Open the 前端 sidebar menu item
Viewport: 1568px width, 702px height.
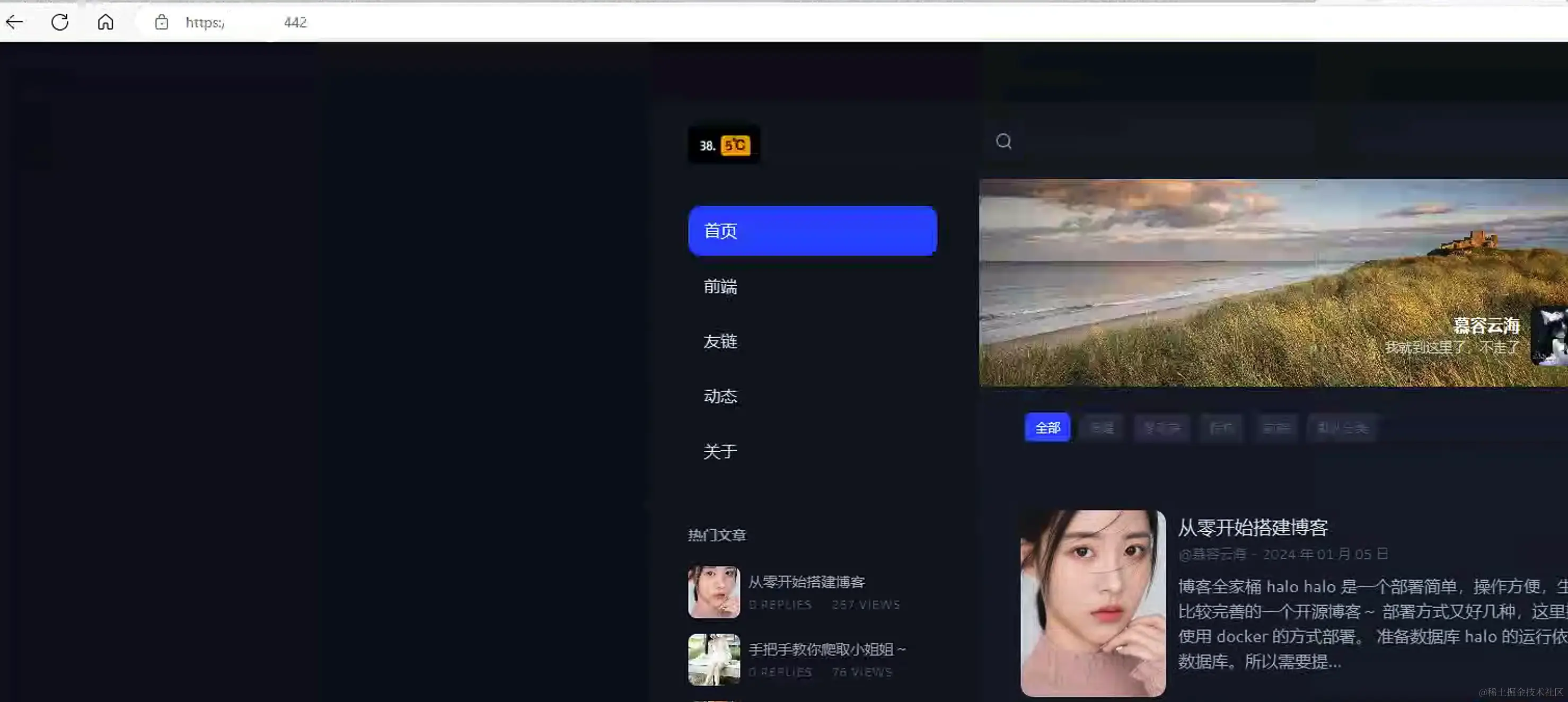pos(721,286)
